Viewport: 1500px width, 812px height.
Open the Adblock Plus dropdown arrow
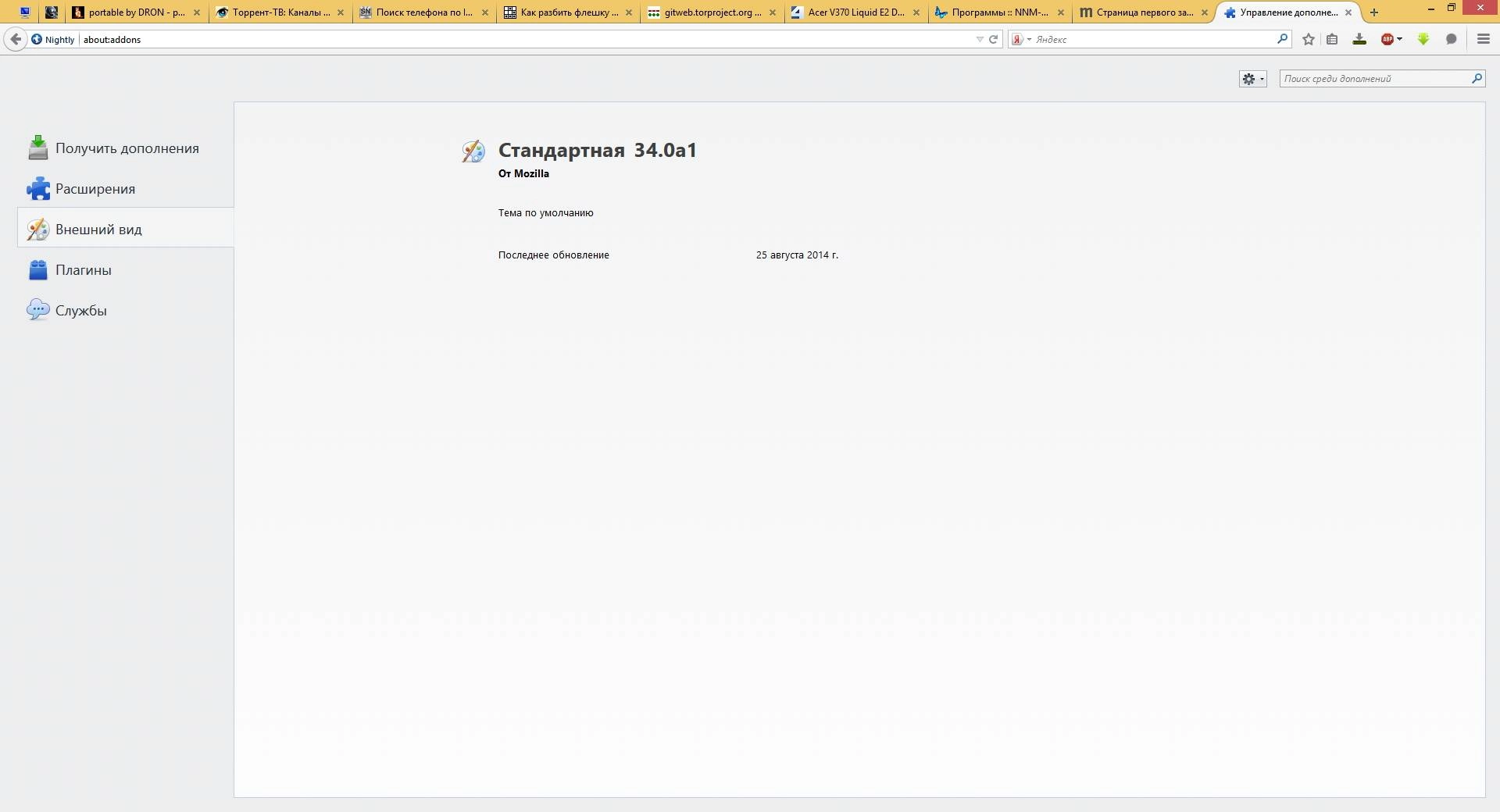(1399, 39)
